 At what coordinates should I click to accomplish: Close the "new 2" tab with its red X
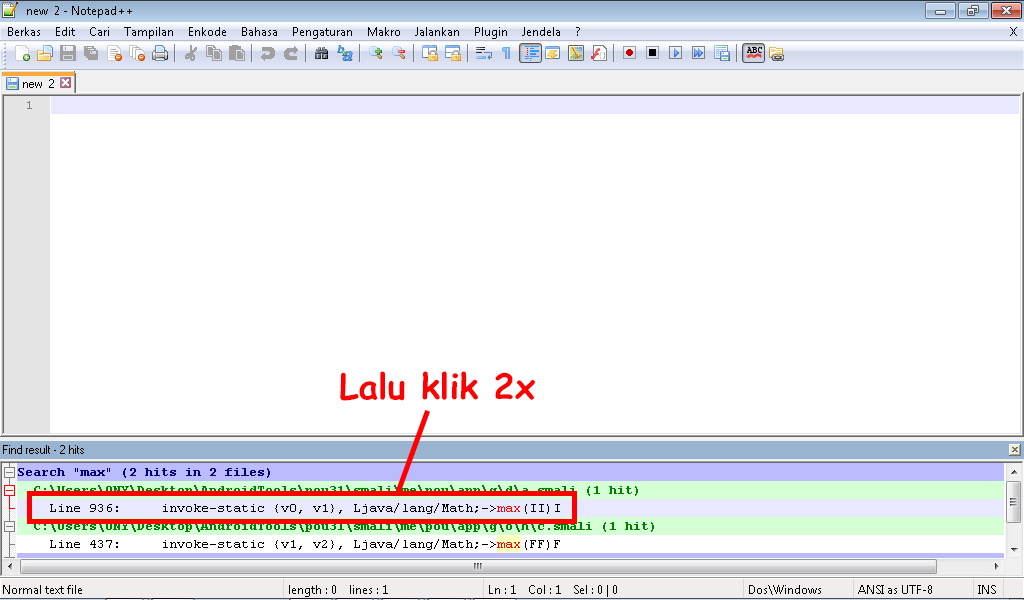point(65,83)
